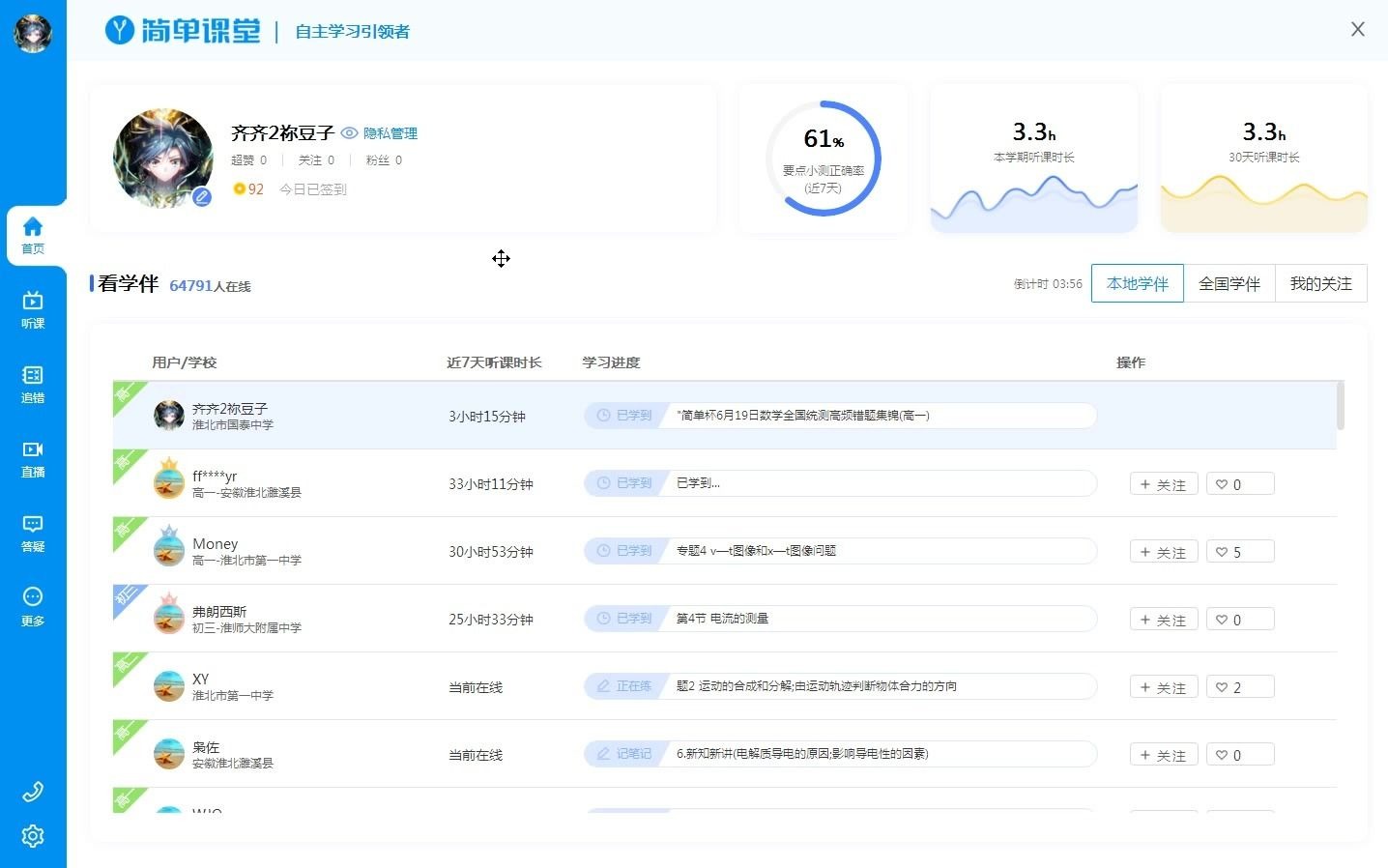Screen dimensions: 1388x868
Task: Click 已学到 badge in Money's row
Action: point(624,551)
